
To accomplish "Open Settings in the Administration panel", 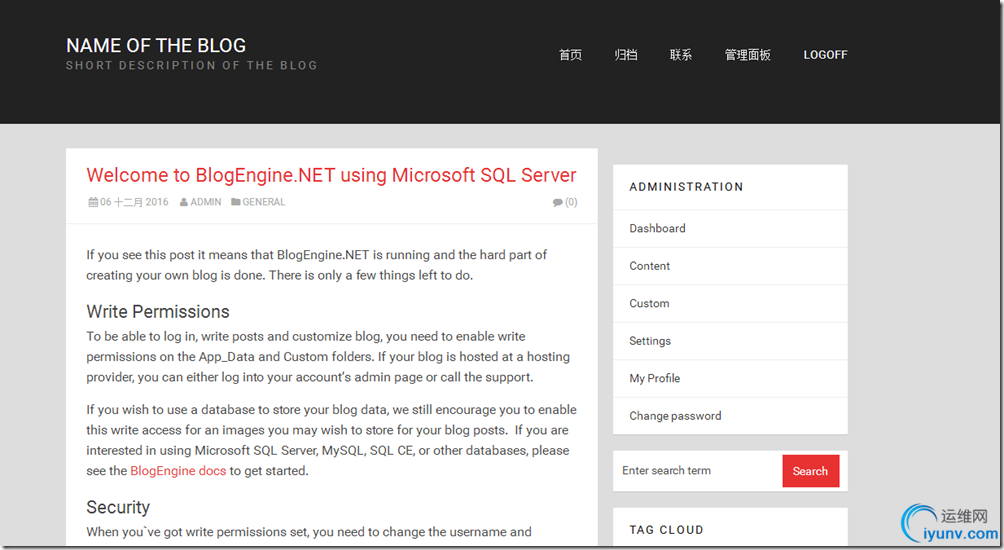I will pyautogui.click(x=730, y=341).
